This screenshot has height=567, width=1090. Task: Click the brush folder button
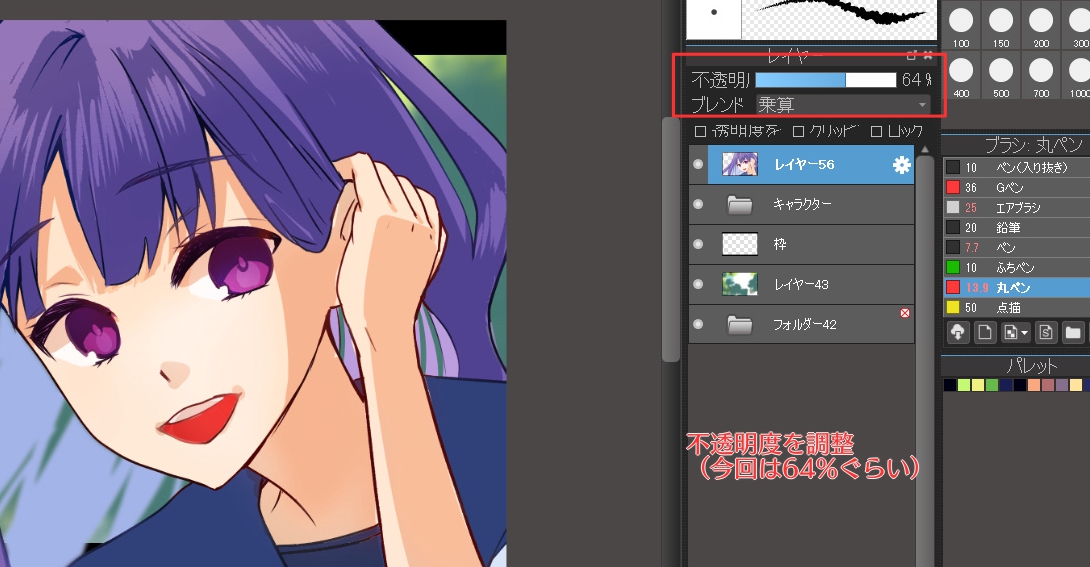[x=1073, y=332]
